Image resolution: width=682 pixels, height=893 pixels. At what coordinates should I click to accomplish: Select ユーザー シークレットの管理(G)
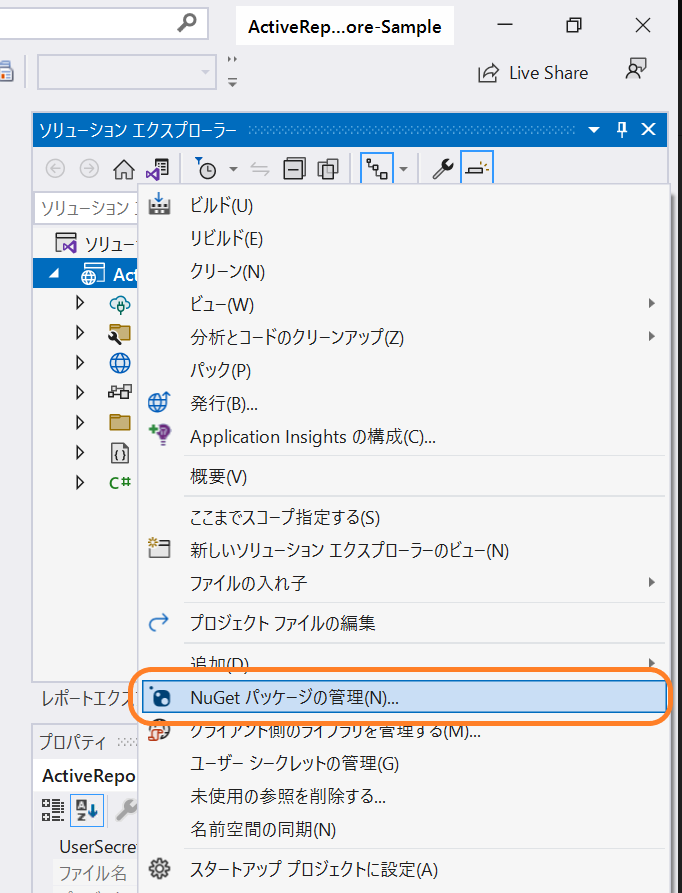coord(403,763)
